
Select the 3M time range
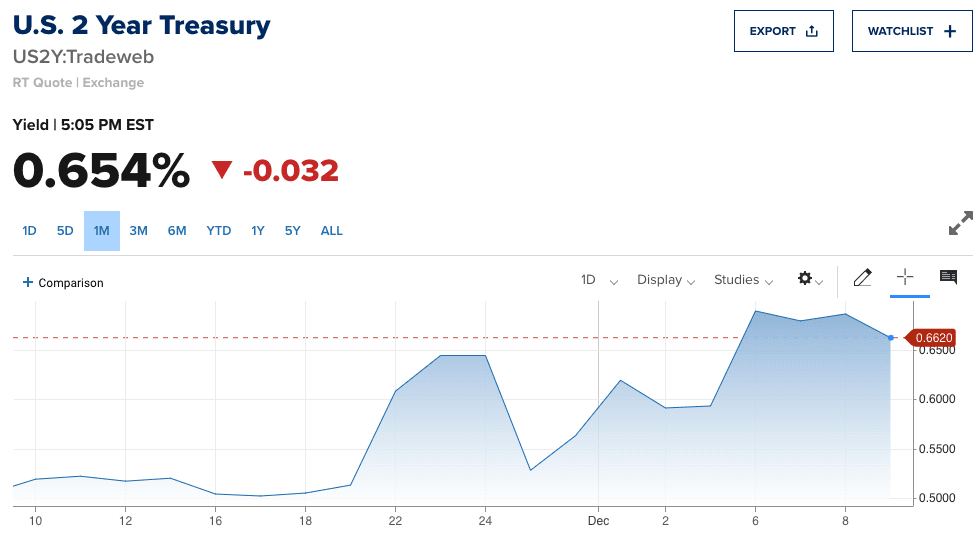pyautogui.click(x=139, y=231)
